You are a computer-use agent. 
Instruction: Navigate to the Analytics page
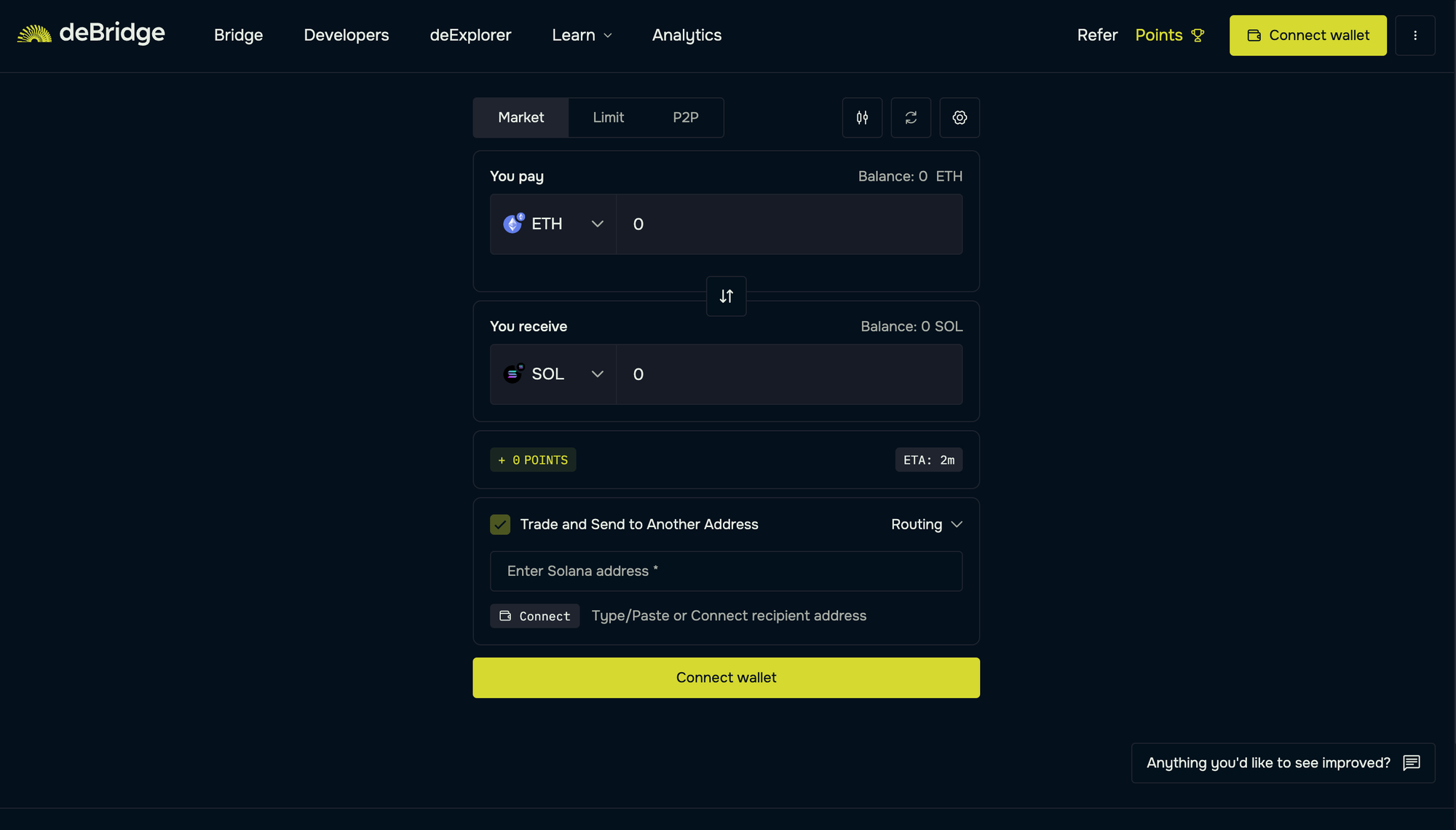pyautogui.click(x=686, y=35)
